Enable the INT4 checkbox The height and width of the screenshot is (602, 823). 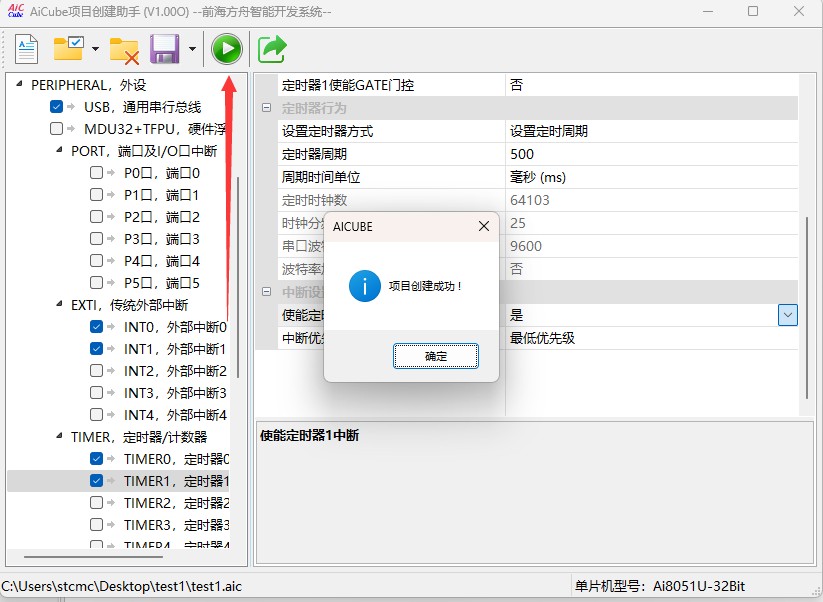tap(96, 415)
